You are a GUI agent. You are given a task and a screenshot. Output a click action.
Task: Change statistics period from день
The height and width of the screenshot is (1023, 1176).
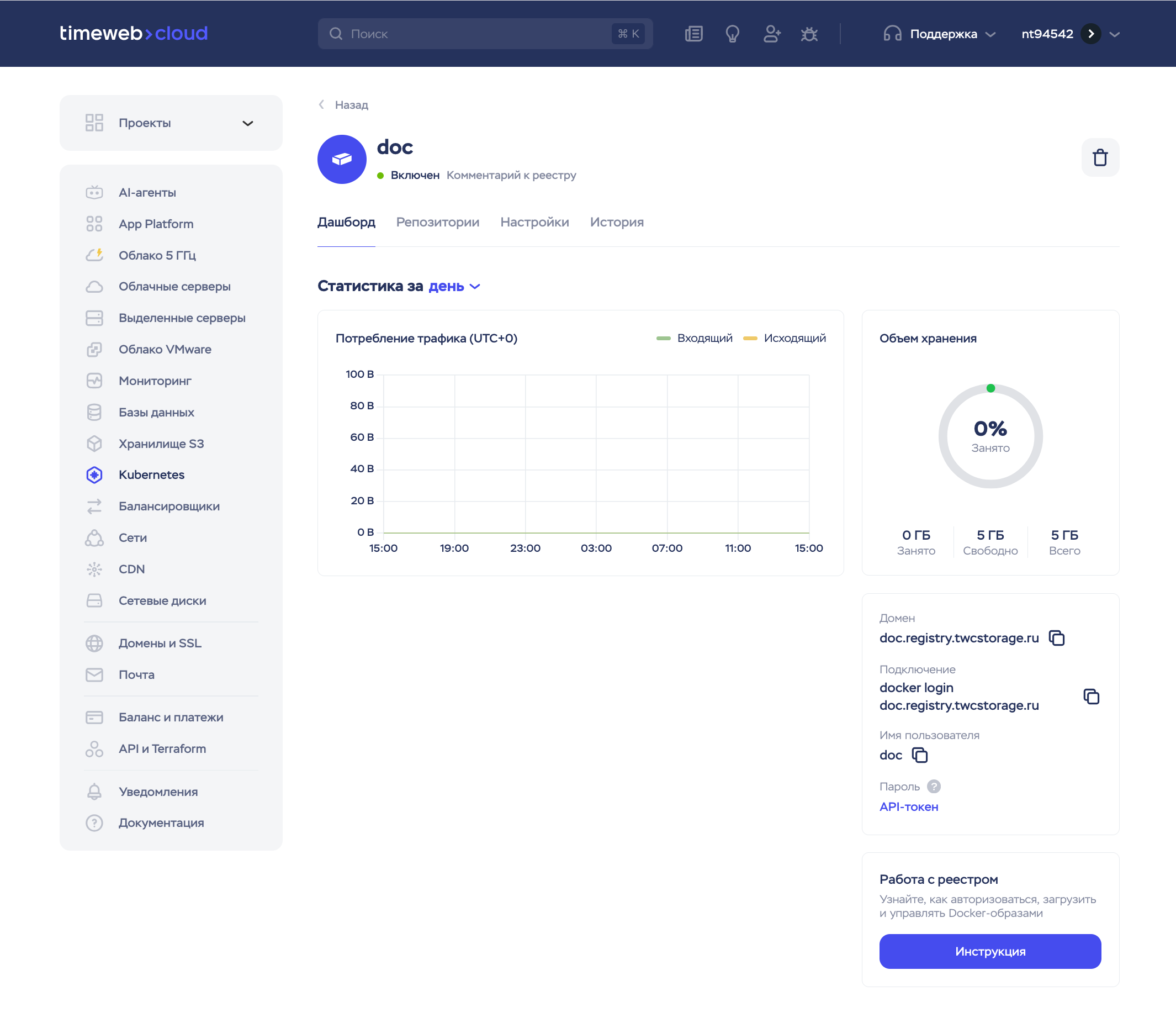[454, 286]
